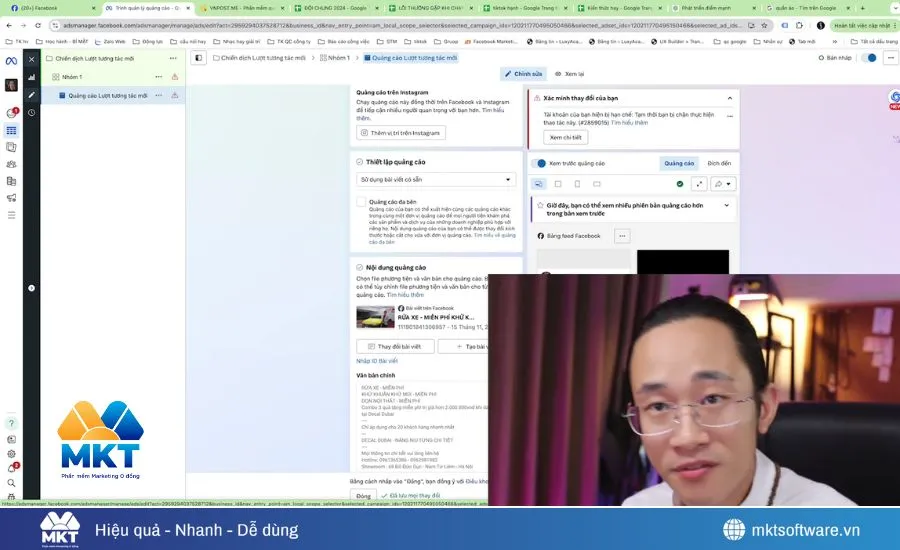Open the Zalo Web bookmark

tap(110, 41)
